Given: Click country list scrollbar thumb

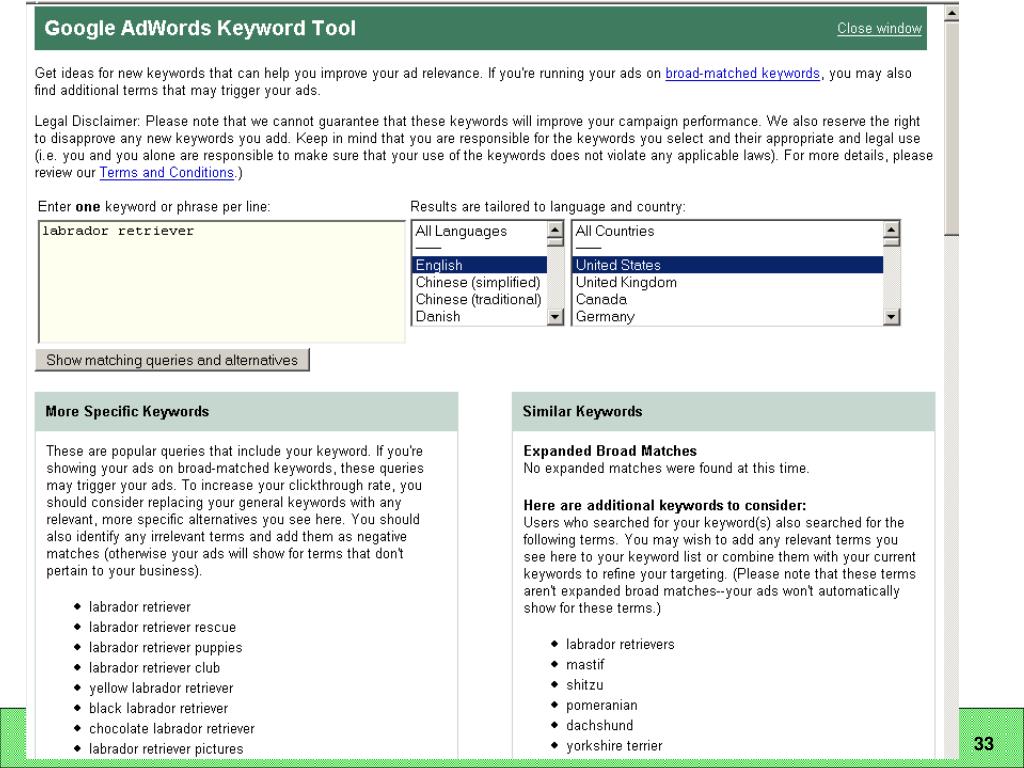Looking at the screenshot, I should (891, 242).
